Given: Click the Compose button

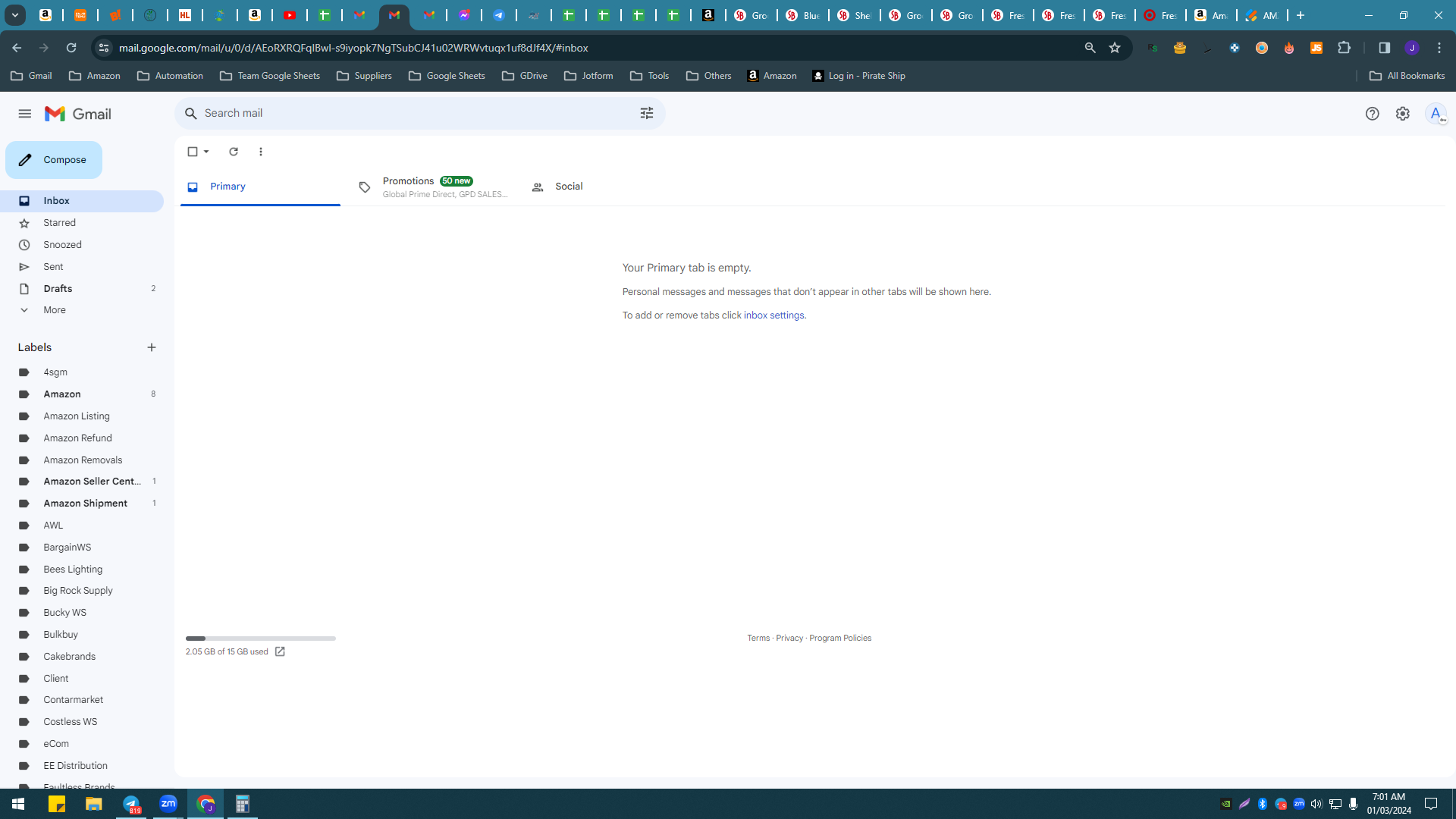Looking at the screenshot, I should pos(54,160).
